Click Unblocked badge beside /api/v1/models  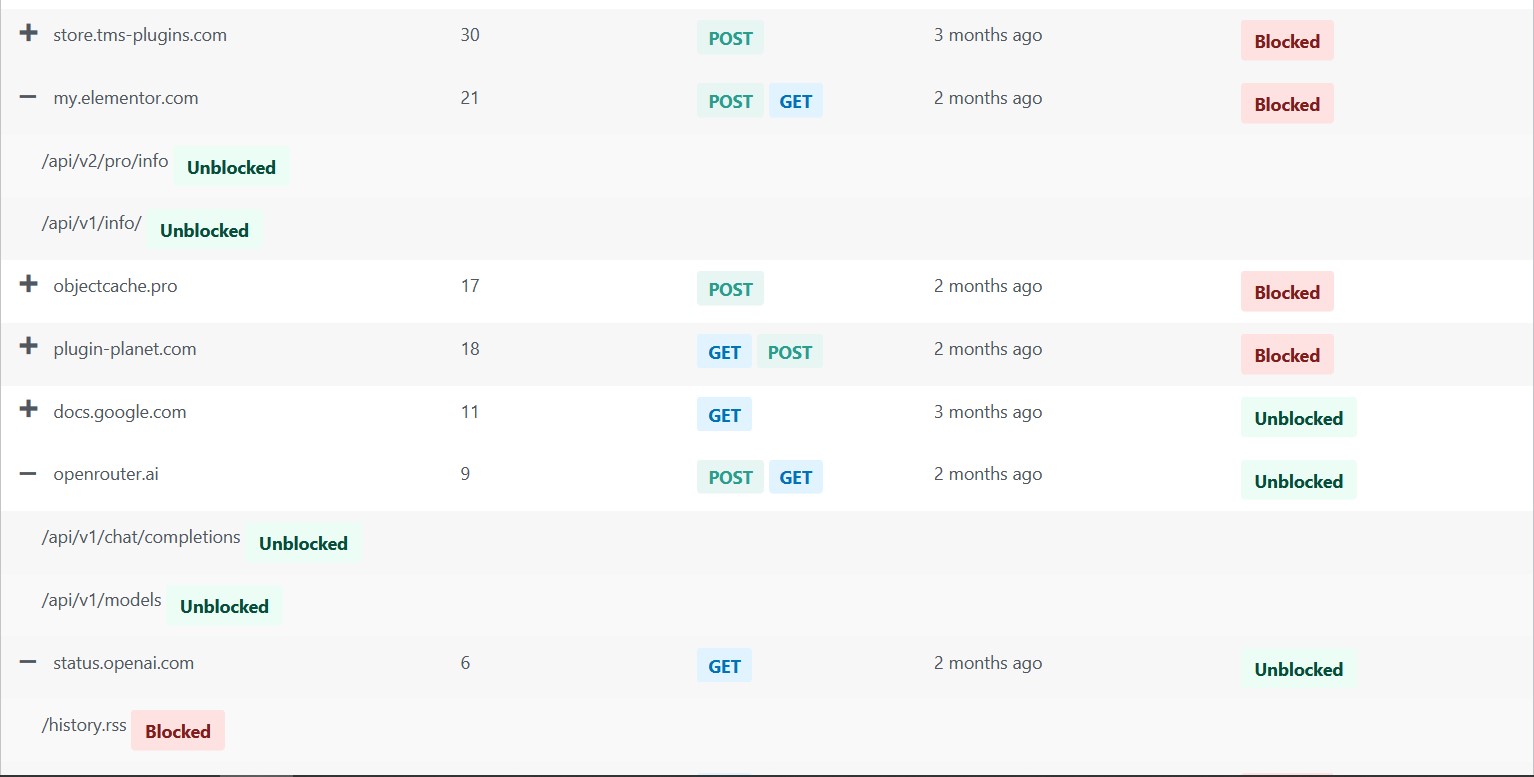click(224, 606)
